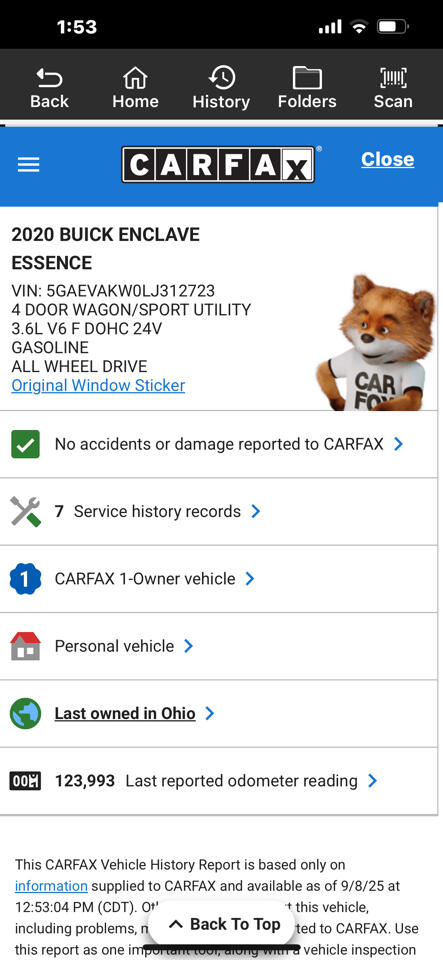The width and height of the screenshot is (443, 960).
Task: Expand Last reported odometer reading chevron
Action: point(372,781)
